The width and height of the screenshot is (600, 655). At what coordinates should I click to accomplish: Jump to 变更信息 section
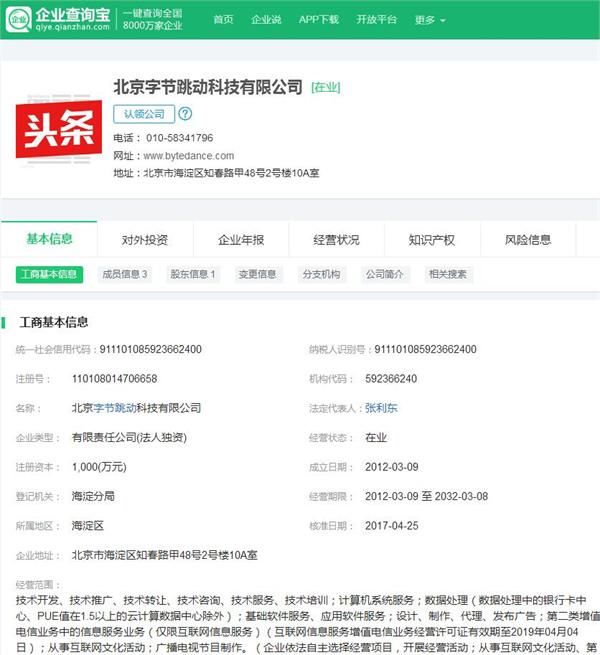click(x=257, y=274)
